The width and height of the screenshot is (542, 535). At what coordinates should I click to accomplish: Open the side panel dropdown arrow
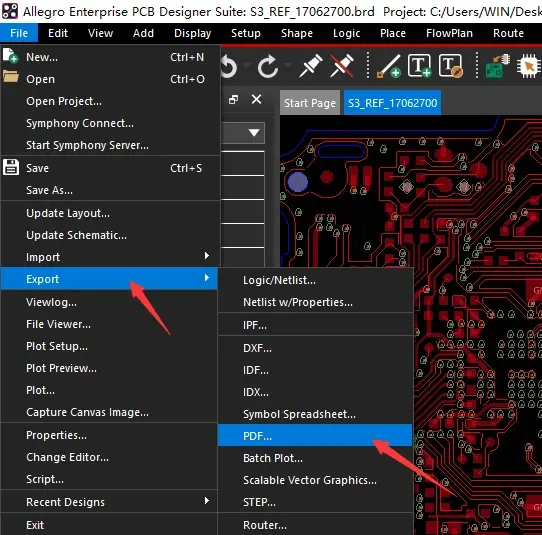254,132
